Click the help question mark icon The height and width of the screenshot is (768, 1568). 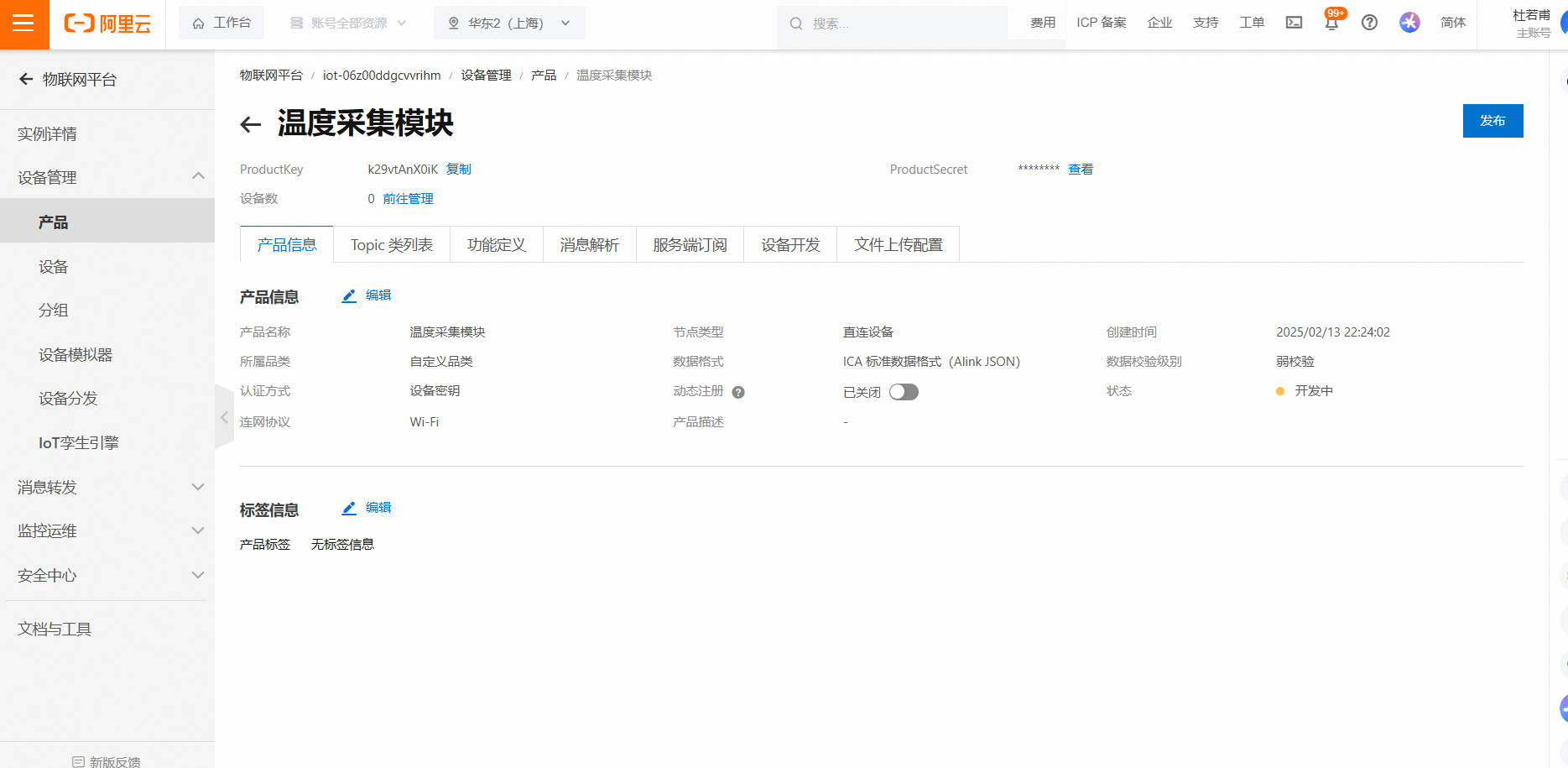1369,23
